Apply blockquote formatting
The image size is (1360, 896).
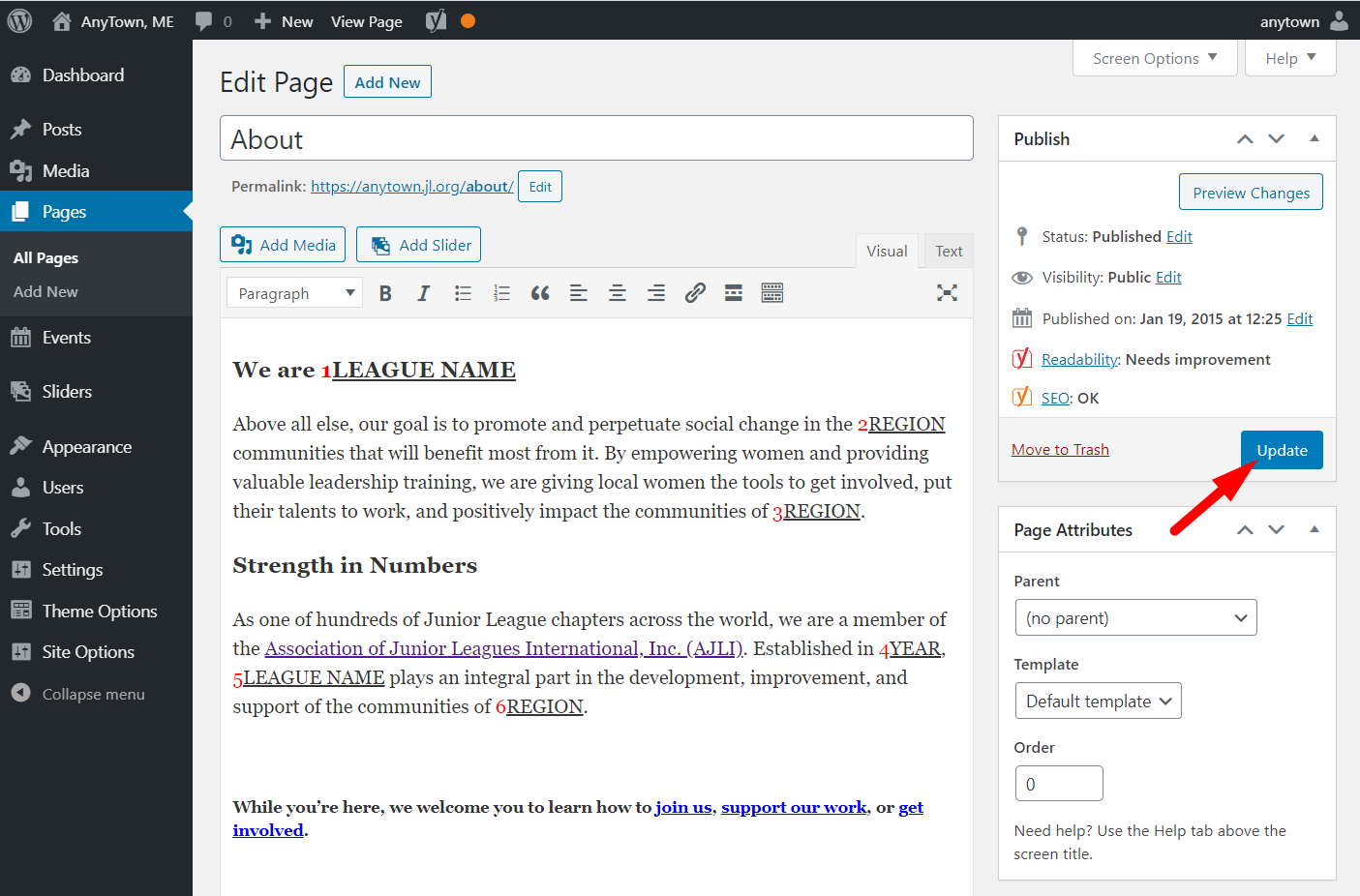click(540, 293)
